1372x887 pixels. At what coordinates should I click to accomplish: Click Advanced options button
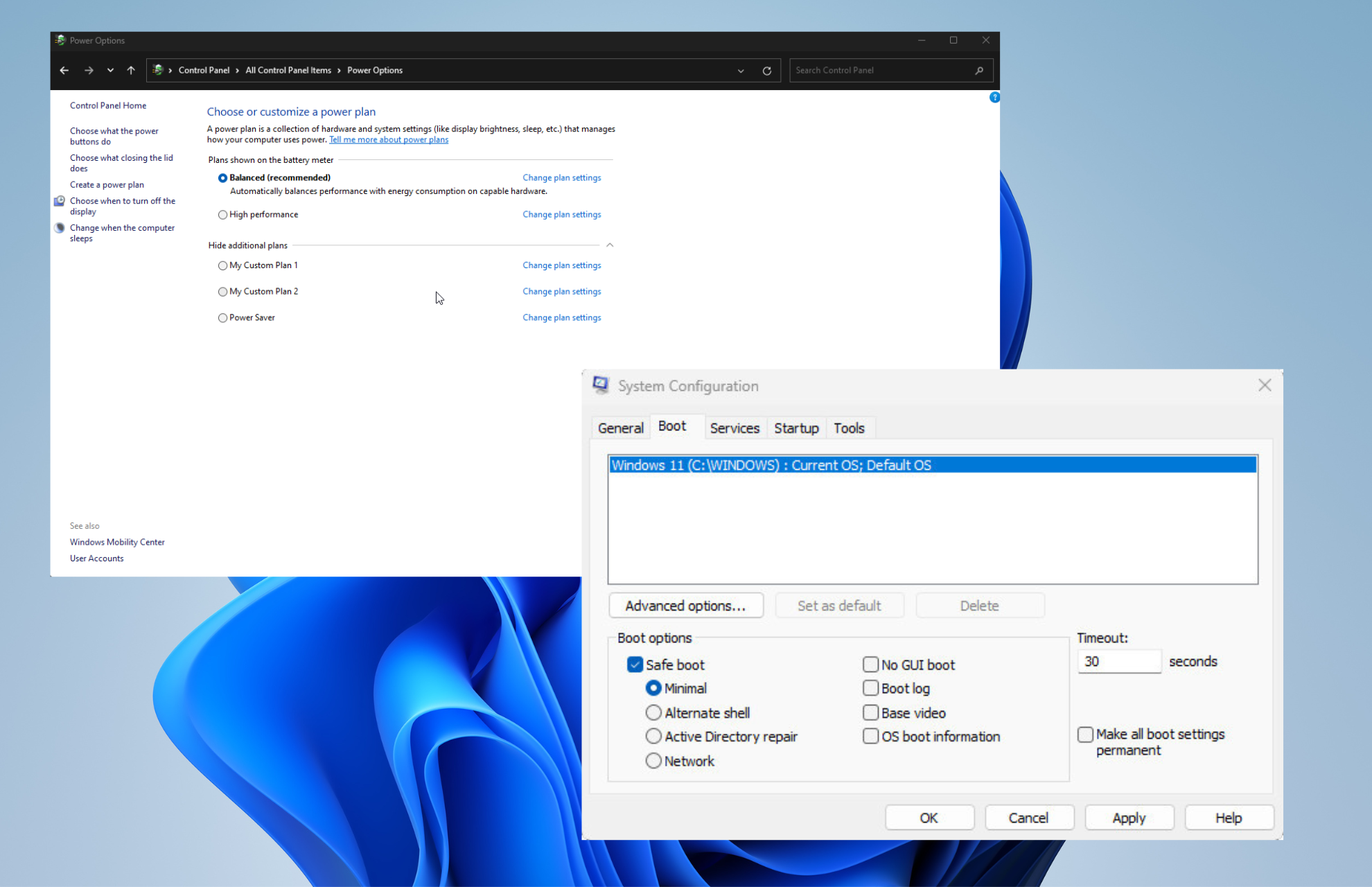[685, 606]
